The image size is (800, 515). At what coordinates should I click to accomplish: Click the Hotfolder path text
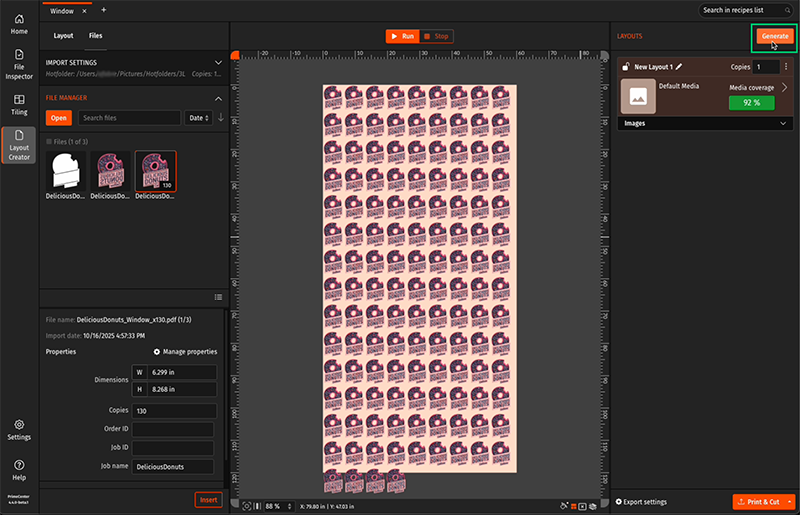[x=115, y=74]
